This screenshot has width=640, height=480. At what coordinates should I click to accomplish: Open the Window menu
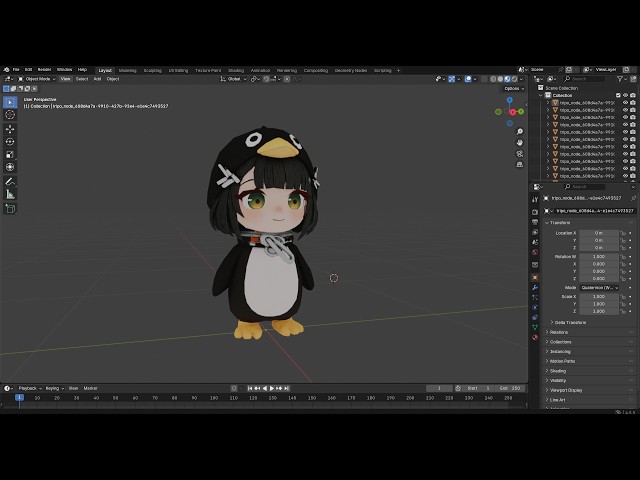click(x=64, y=70)
